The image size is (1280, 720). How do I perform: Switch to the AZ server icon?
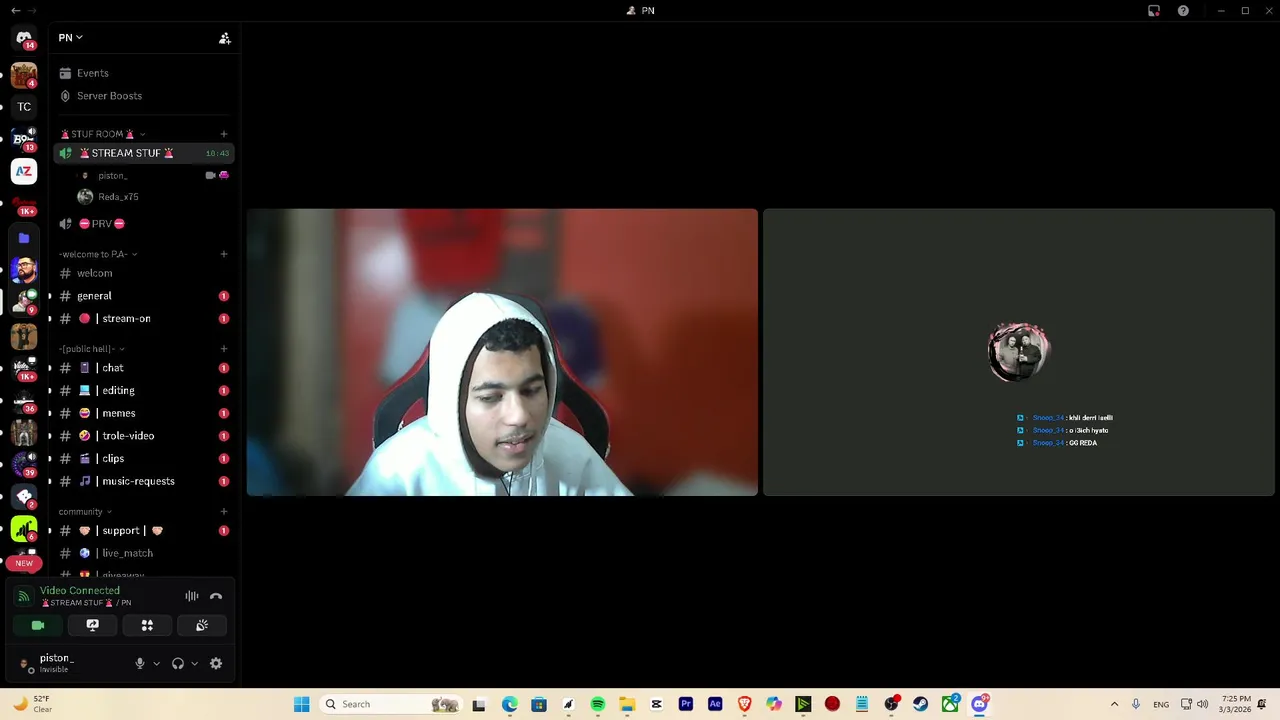[24, 172]
